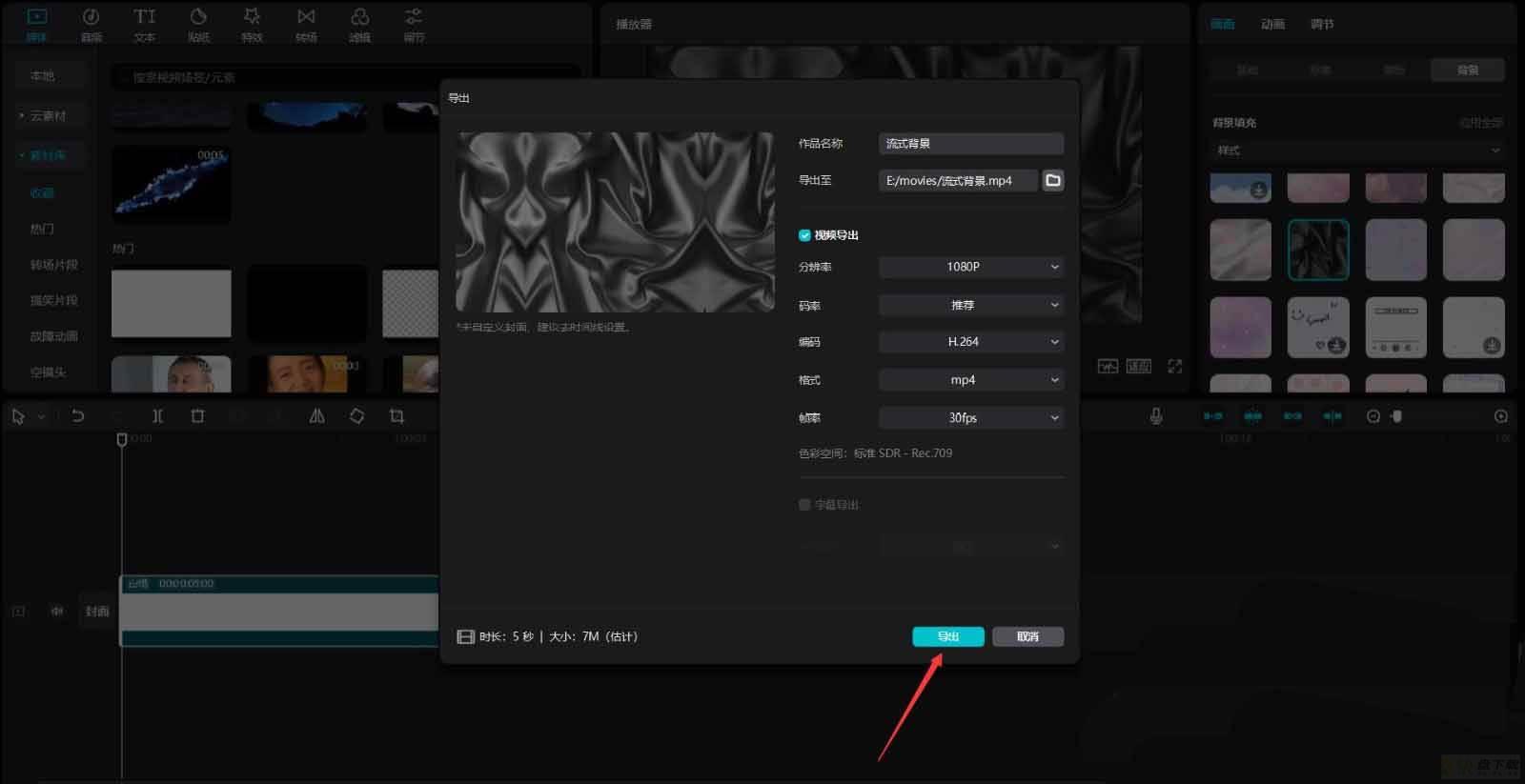Viewport: 1525px width, 784px height.
Task: Select 热门 in the media sidebar
Action: coord(42,230)
